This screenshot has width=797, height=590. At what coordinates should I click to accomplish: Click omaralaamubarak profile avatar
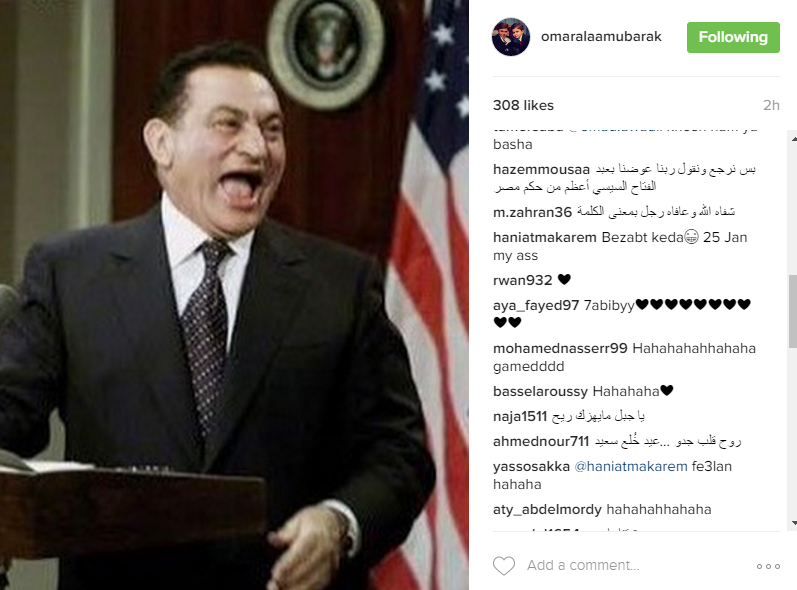[x=511, y=37]
